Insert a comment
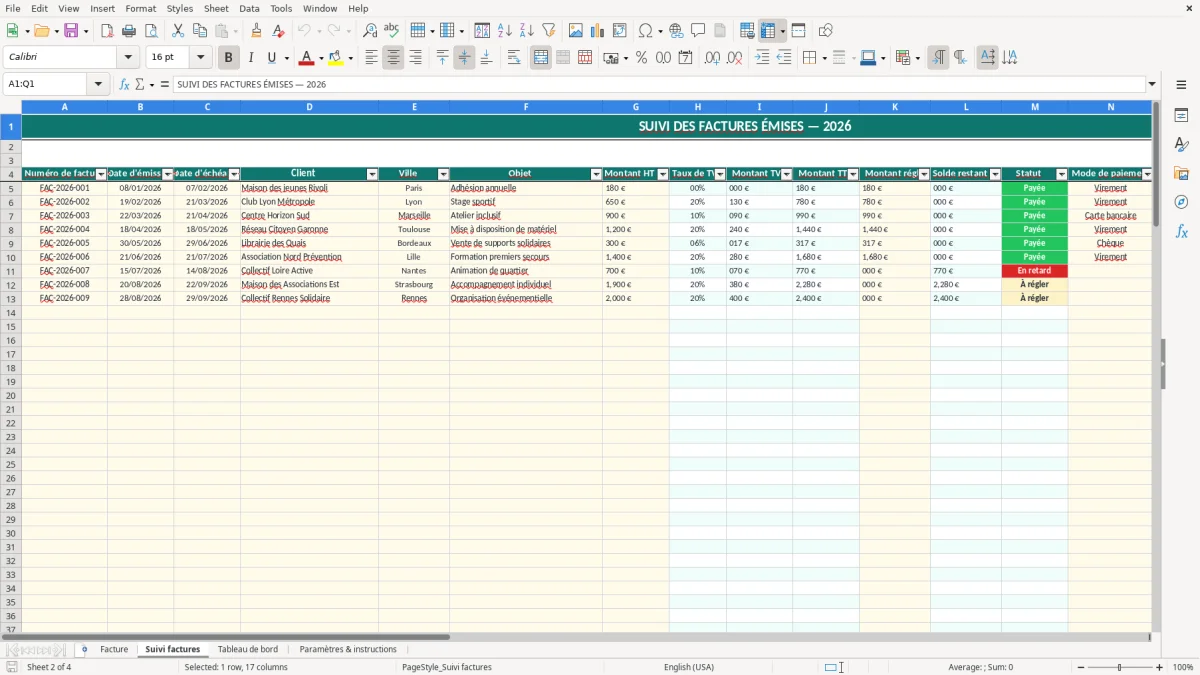Image resolution: width=1200 pixels, height=675 pixels. pyautogui.click(x=698, y=31)
